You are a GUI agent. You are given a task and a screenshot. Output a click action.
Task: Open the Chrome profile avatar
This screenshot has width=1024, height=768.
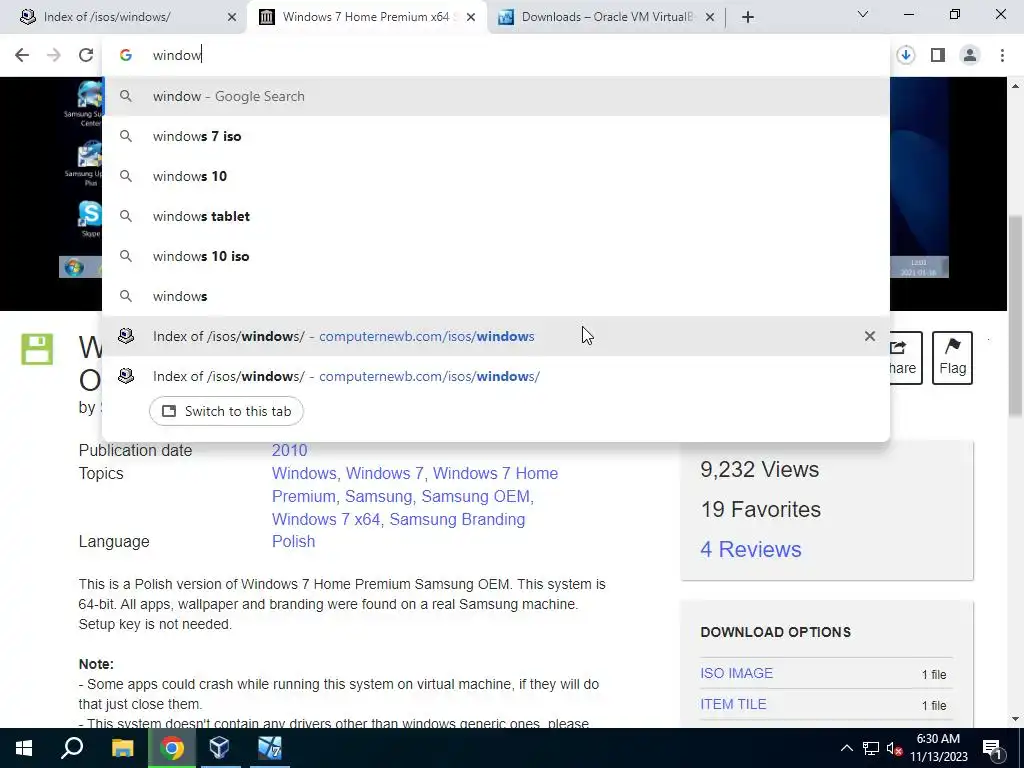coord(970,55)
